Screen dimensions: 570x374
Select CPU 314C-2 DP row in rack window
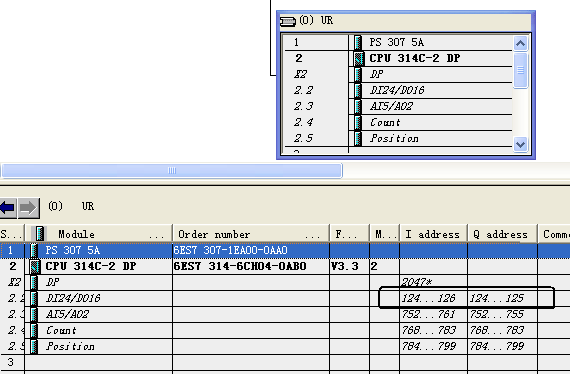pyautogui.click(x=398, y=58)
